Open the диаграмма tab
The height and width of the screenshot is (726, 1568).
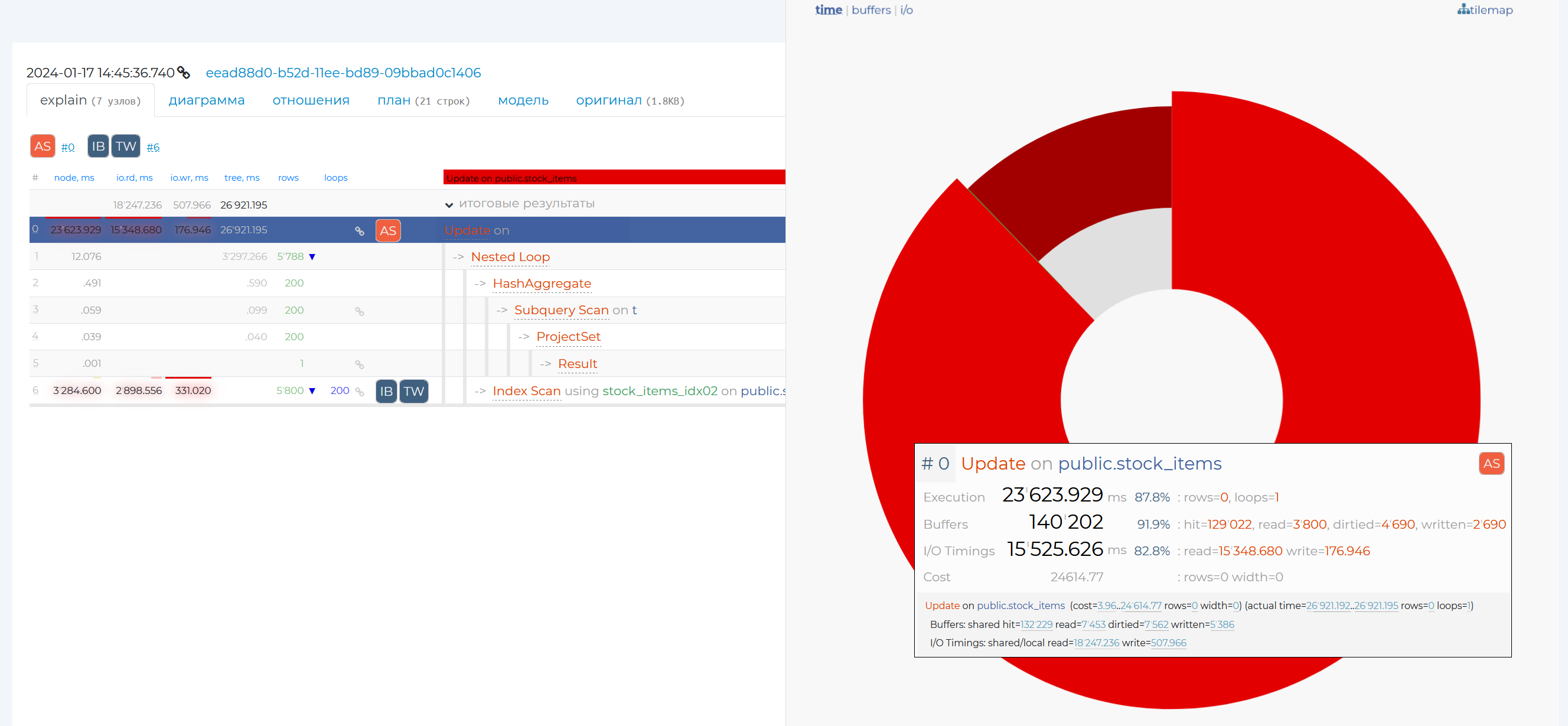click(x=206, y=100)
